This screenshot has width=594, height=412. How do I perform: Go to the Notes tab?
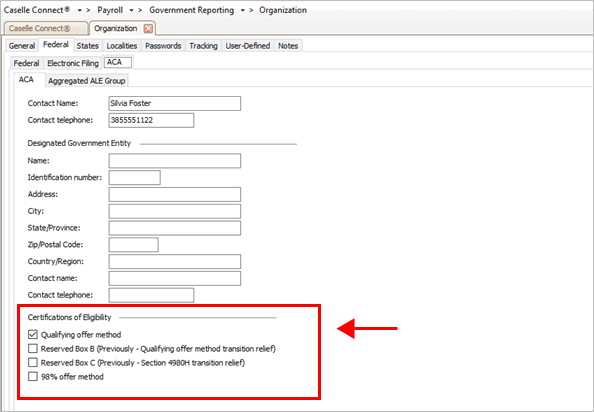[x=288, y=46]
